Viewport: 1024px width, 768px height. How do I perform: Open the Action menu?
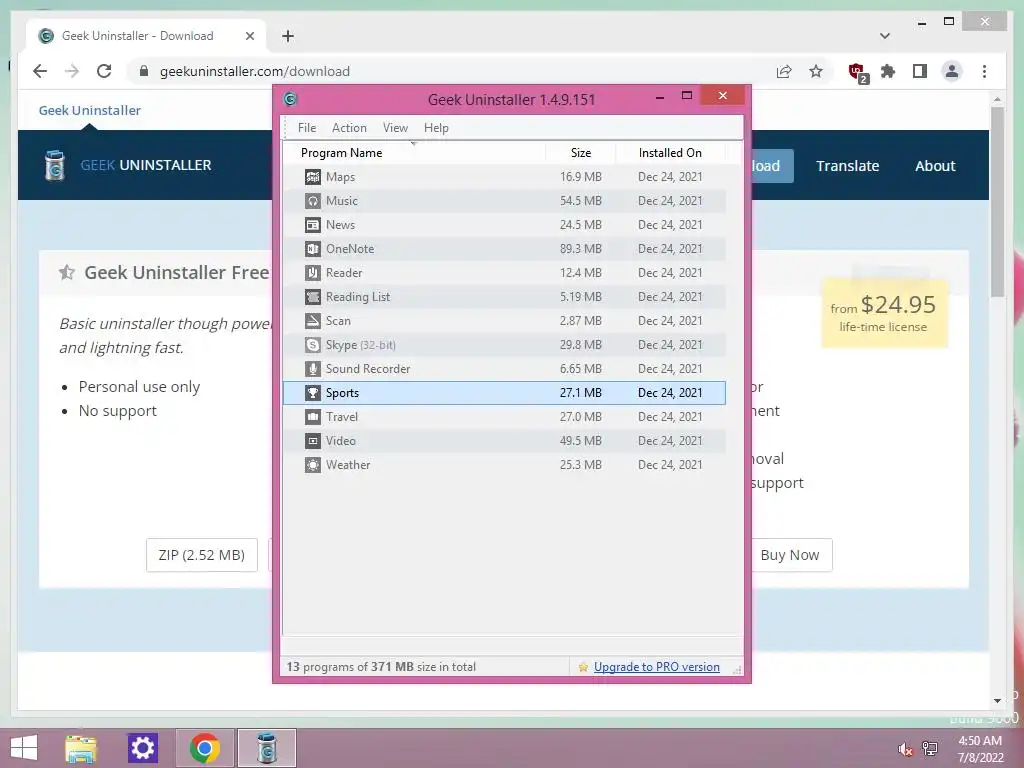pyautogui.click(x=349, y=128)
